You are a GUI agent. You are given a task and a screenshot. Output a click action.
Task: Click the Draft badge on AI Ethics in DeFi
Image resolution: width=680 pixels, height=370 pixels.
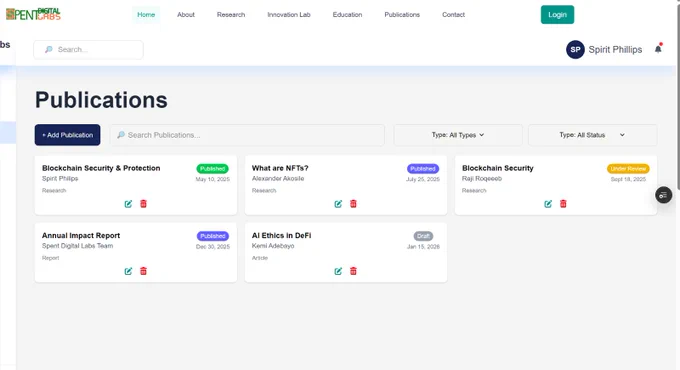pyautogui.click(x=423, y=236)
